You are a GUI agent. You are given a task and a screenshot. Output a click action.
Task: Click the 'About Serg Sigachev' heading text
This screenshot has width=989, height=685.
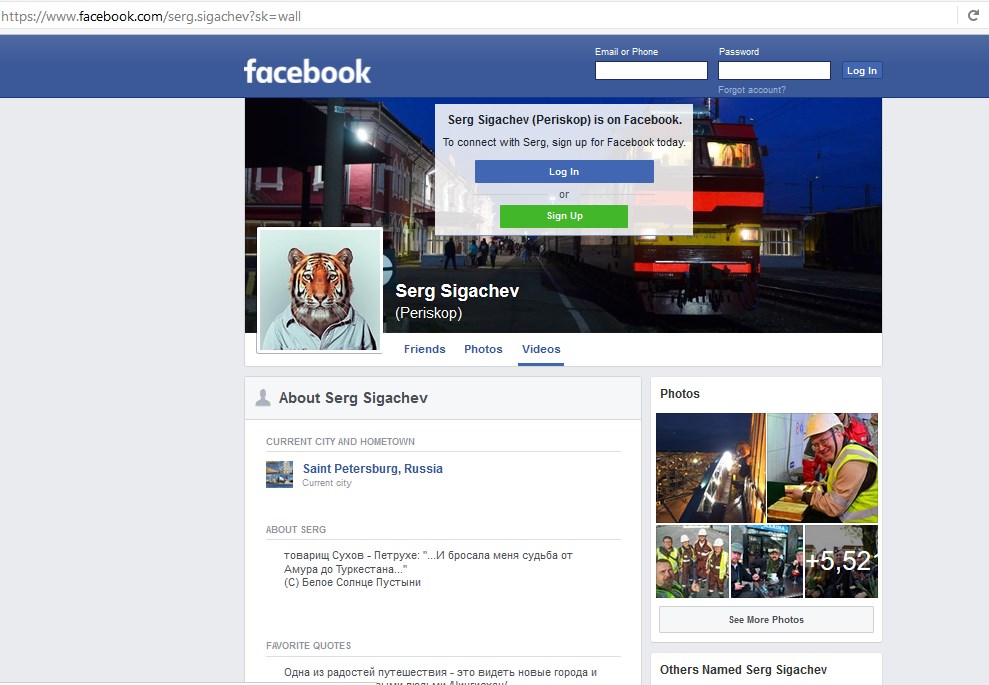click(353, 398)
